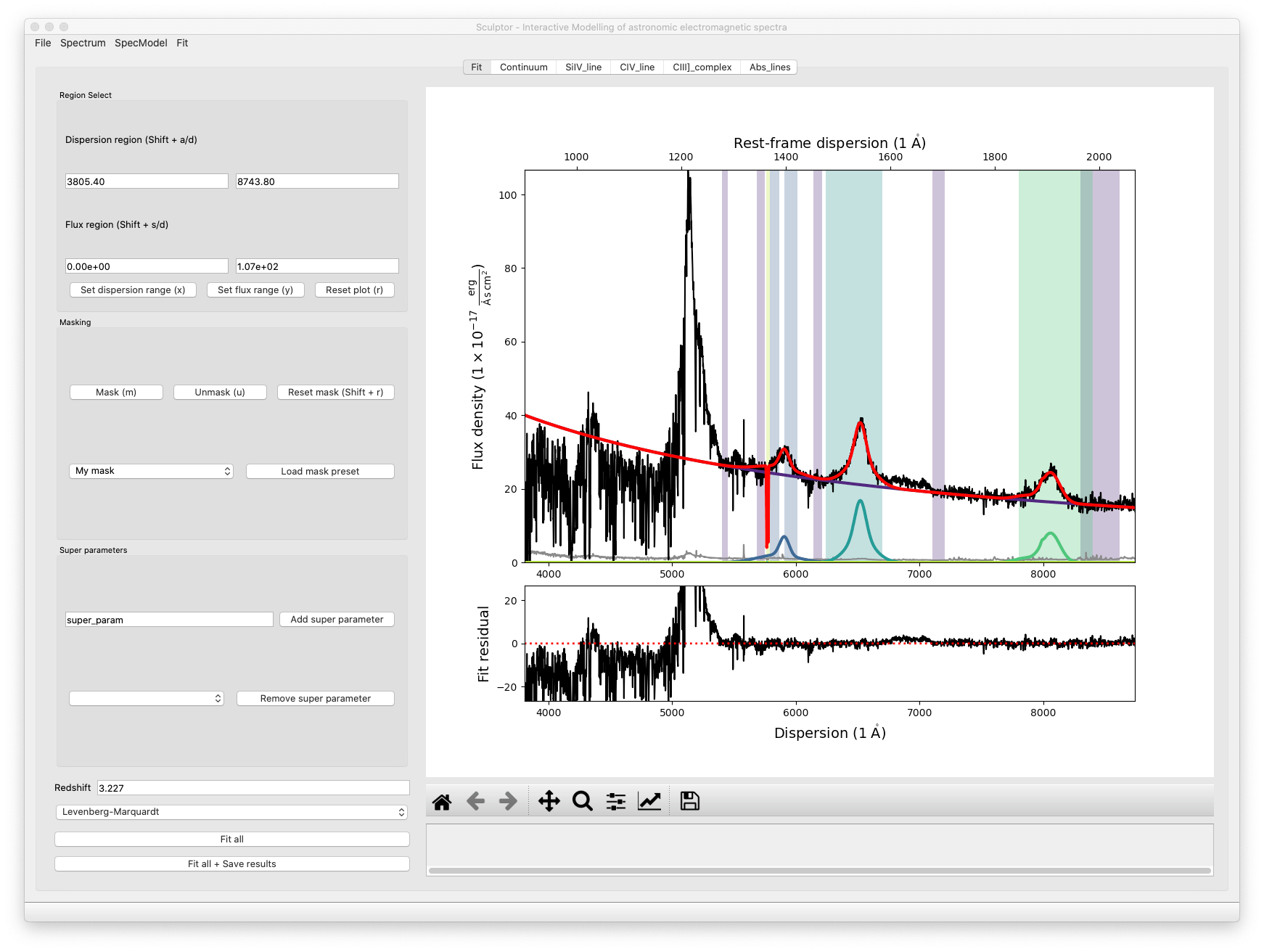Image resolution: width=1264 pixels, height=952 pixels.
Task: Click the Mask (m) button
Action: (116, 393)
